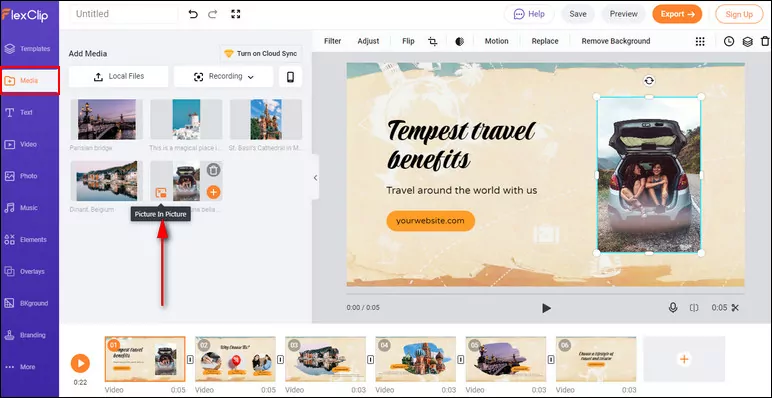Open the Adjust option
The width and height of the screenshot is (772, 398).
(x=368, y=41)
